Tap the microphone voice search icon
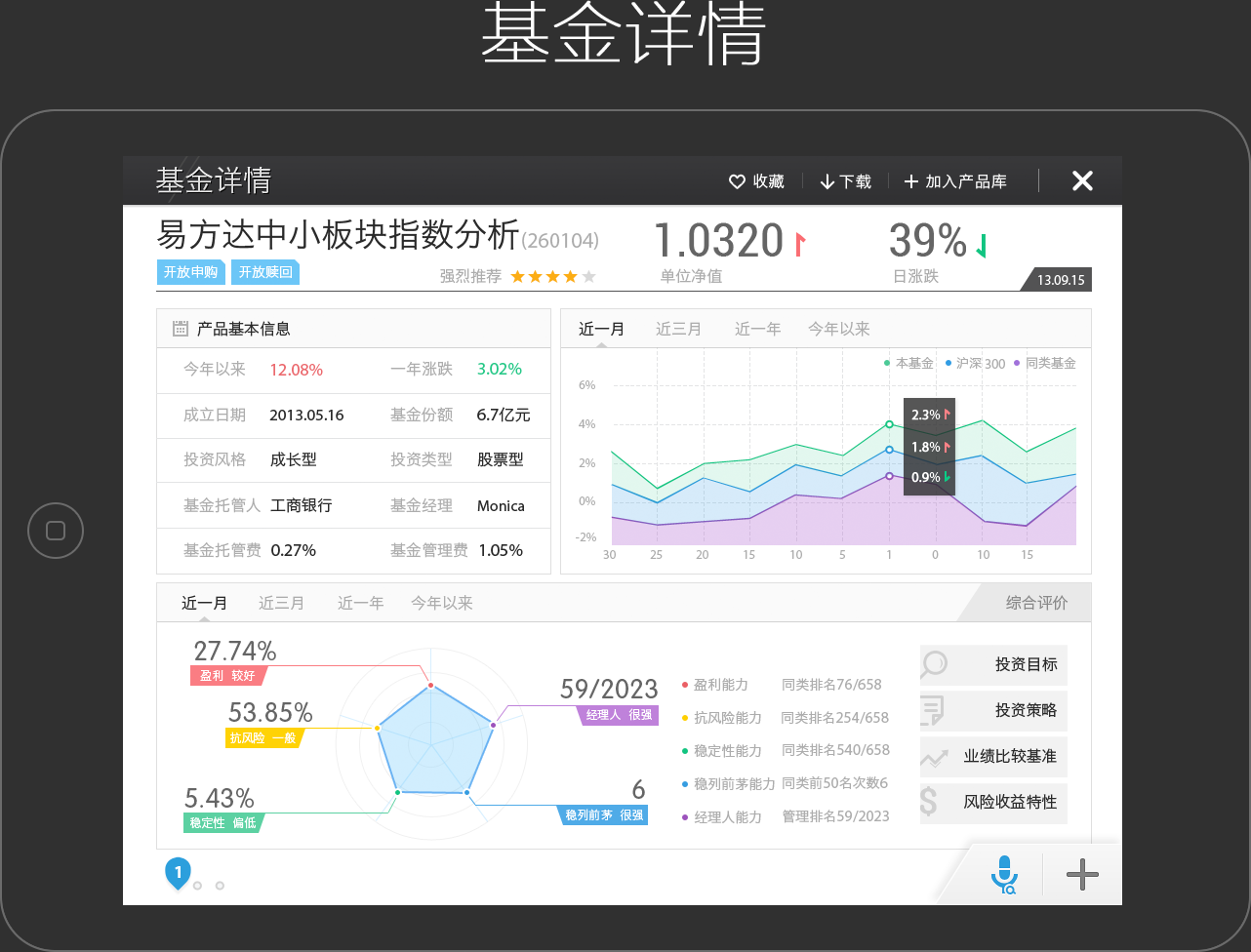 (x=1004, y=874)
